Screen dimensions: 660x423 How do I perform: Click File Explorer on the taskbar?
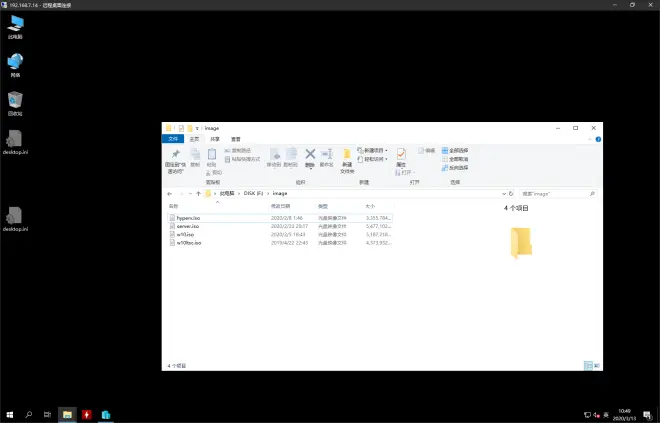point(67,415)
